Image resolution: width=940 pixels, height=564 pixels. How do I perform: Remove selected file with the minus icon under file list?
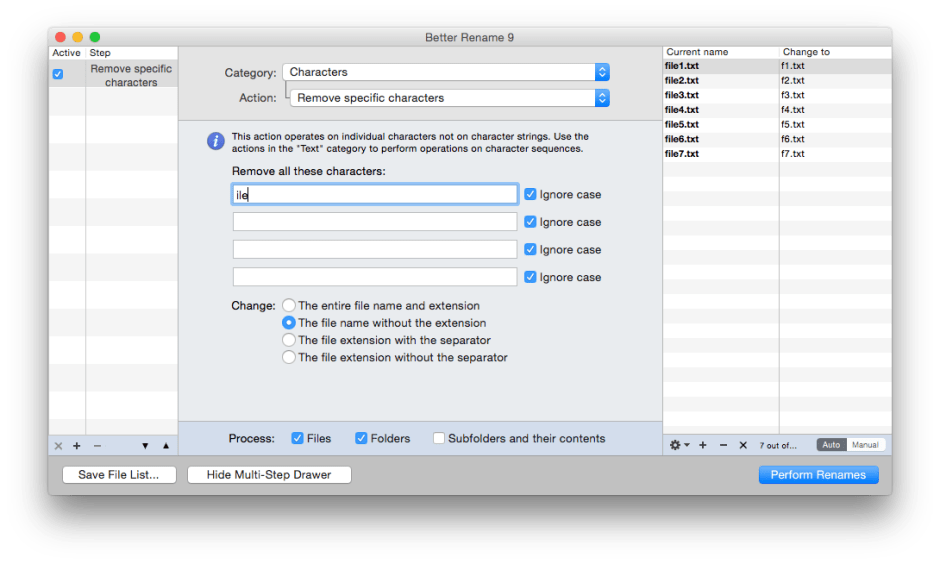723,445
